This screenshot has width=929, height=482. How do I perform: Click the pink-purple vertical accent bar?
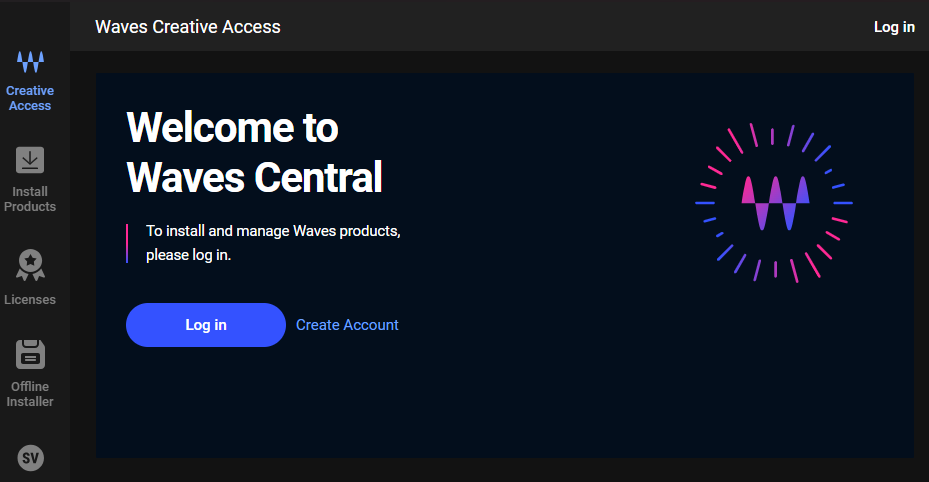[128, 243]
